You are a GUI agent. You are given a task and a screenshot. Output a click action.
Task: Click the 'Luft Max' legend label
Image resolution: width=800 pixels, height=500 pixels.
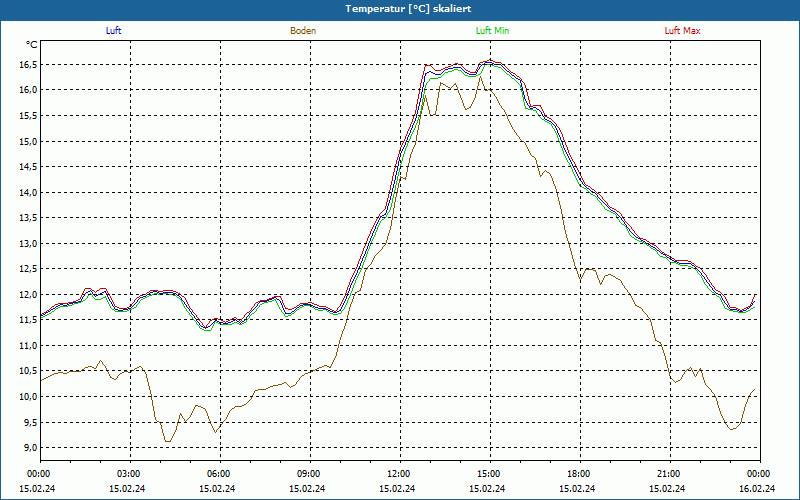click(682, 31)
